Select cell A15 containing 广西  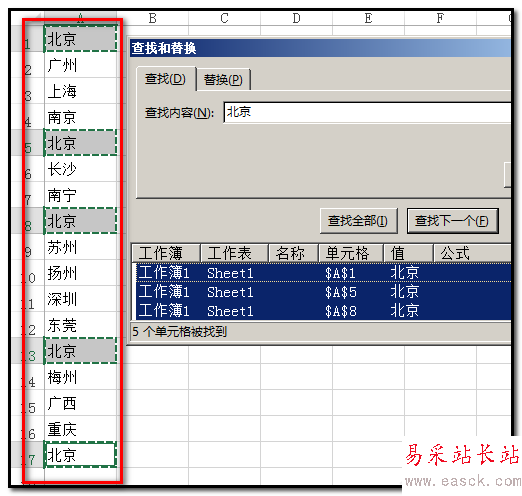(80, 403)
